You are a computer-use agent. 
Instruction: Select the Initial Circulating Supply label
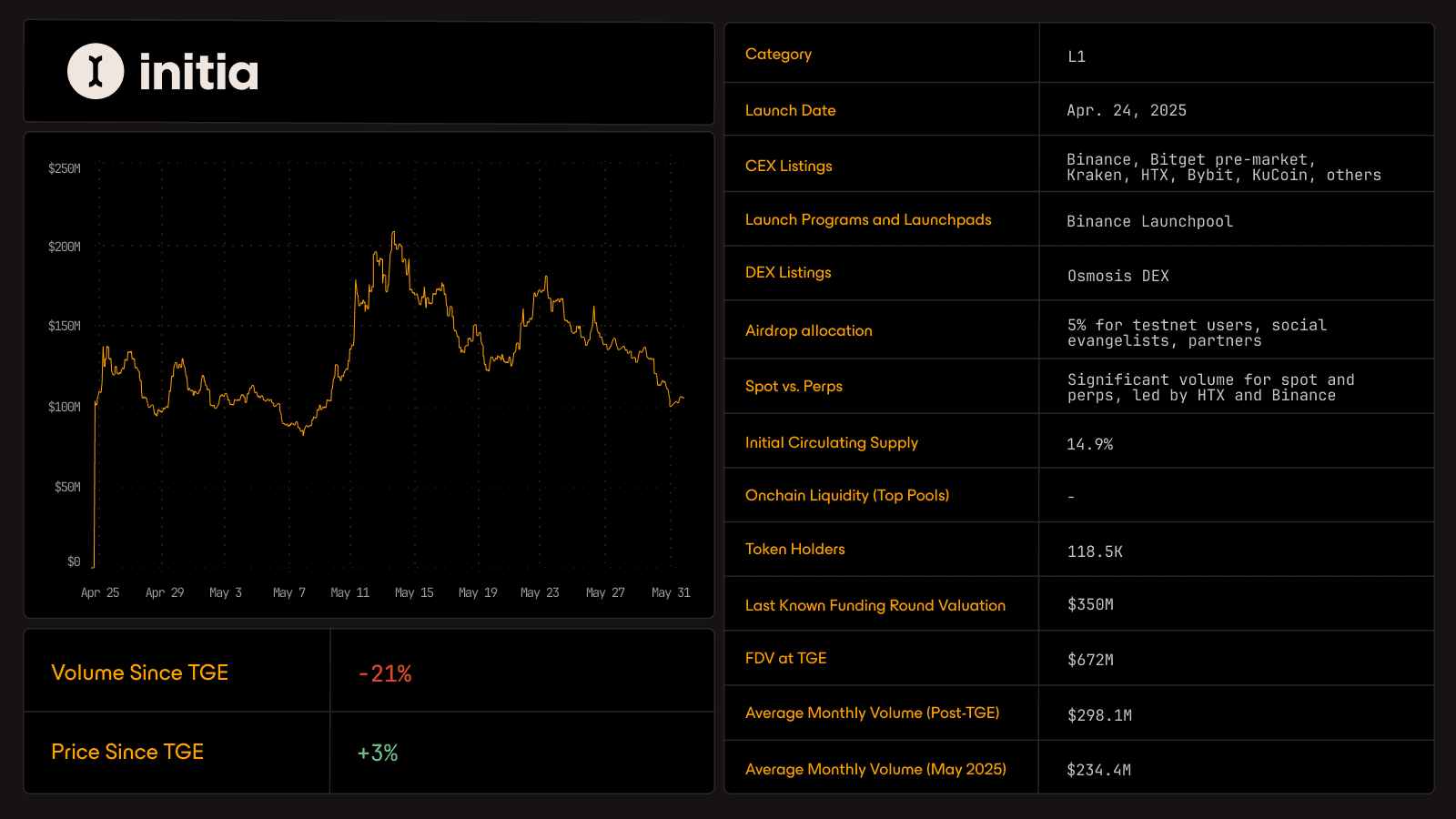click(x=832, y=442)
